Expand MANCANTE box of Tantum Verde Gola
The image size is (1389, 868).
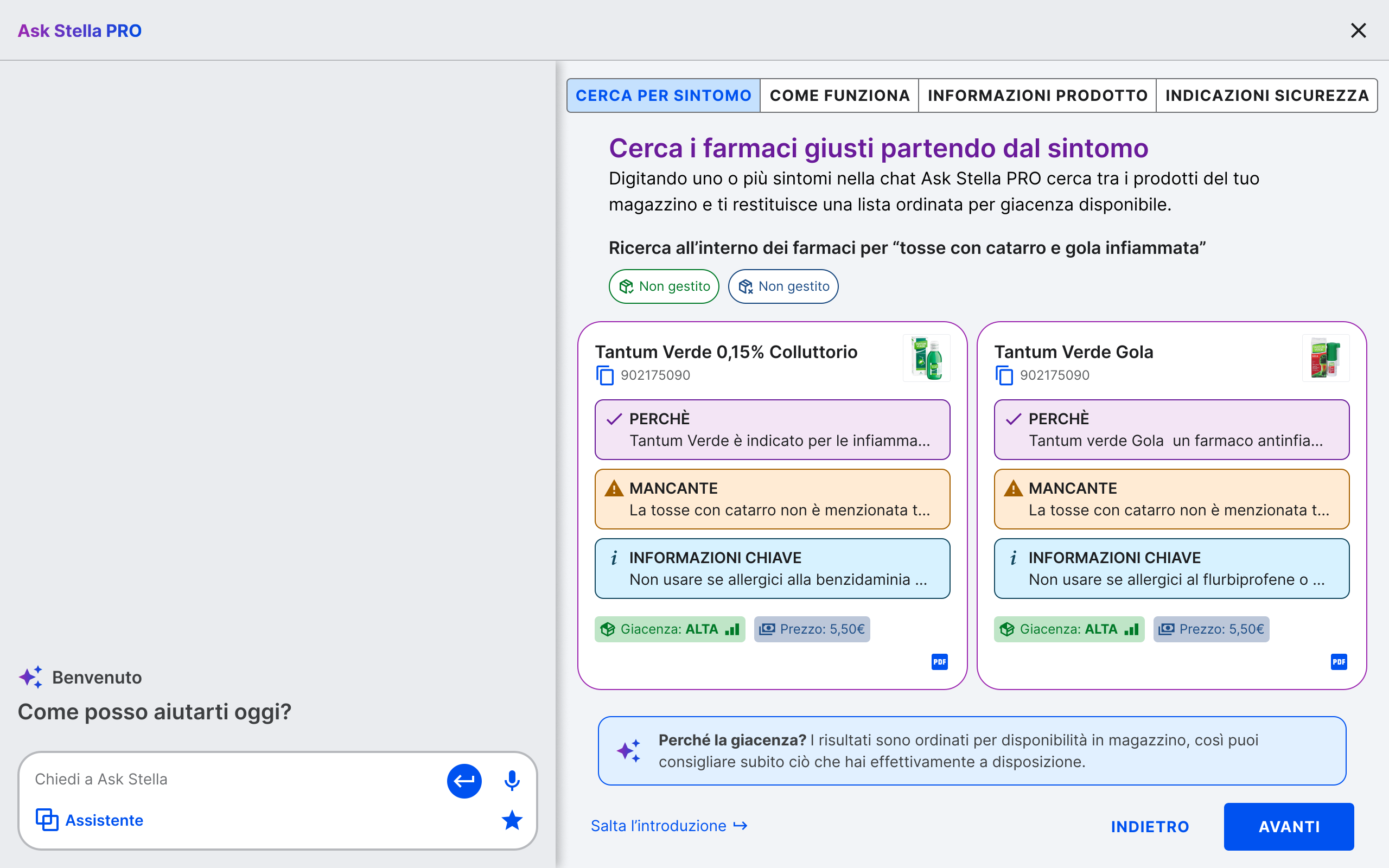click(x=1171, y=500)
